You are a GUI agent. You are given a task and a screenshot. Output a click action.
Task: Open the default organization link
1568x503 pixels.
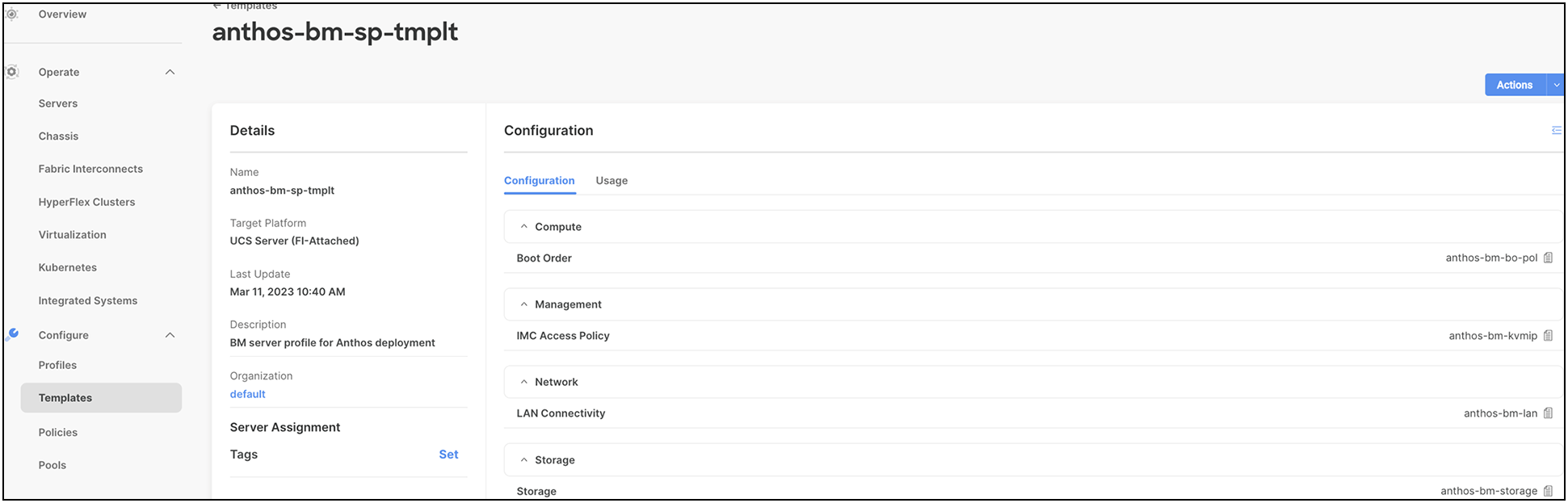(247, 394)
